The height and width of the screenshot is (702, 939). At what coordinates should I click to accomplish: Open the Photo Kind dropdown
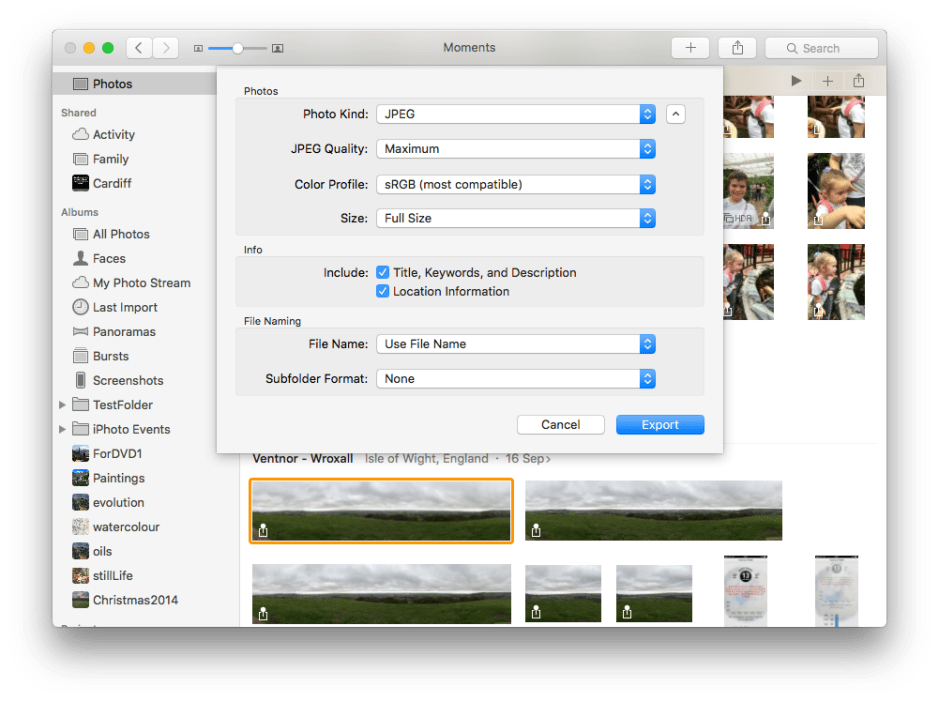click(646, 114)
